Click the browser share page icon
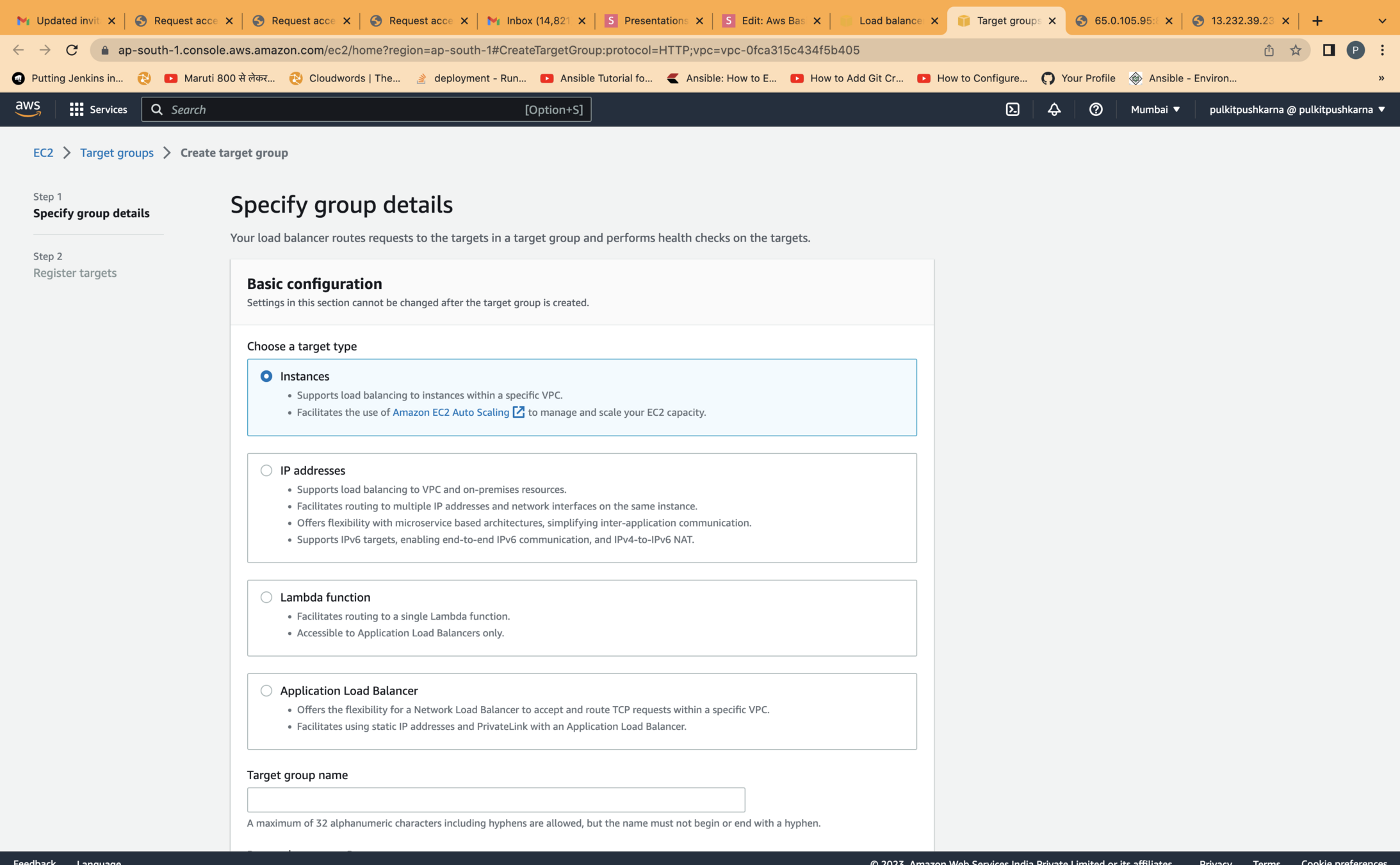The height and width of the screenshot is (865, 1400). click(1269, 50)
